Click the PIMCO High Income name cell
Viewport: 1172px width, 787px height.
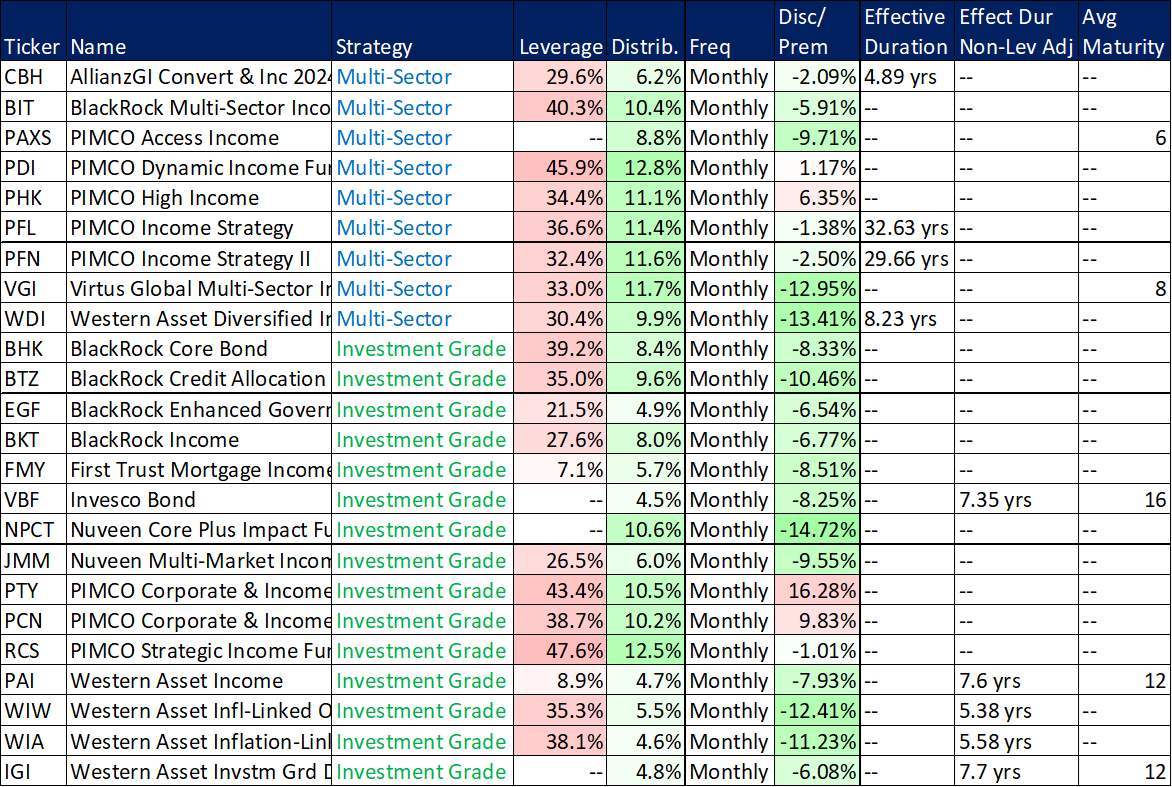click(199, 197)
